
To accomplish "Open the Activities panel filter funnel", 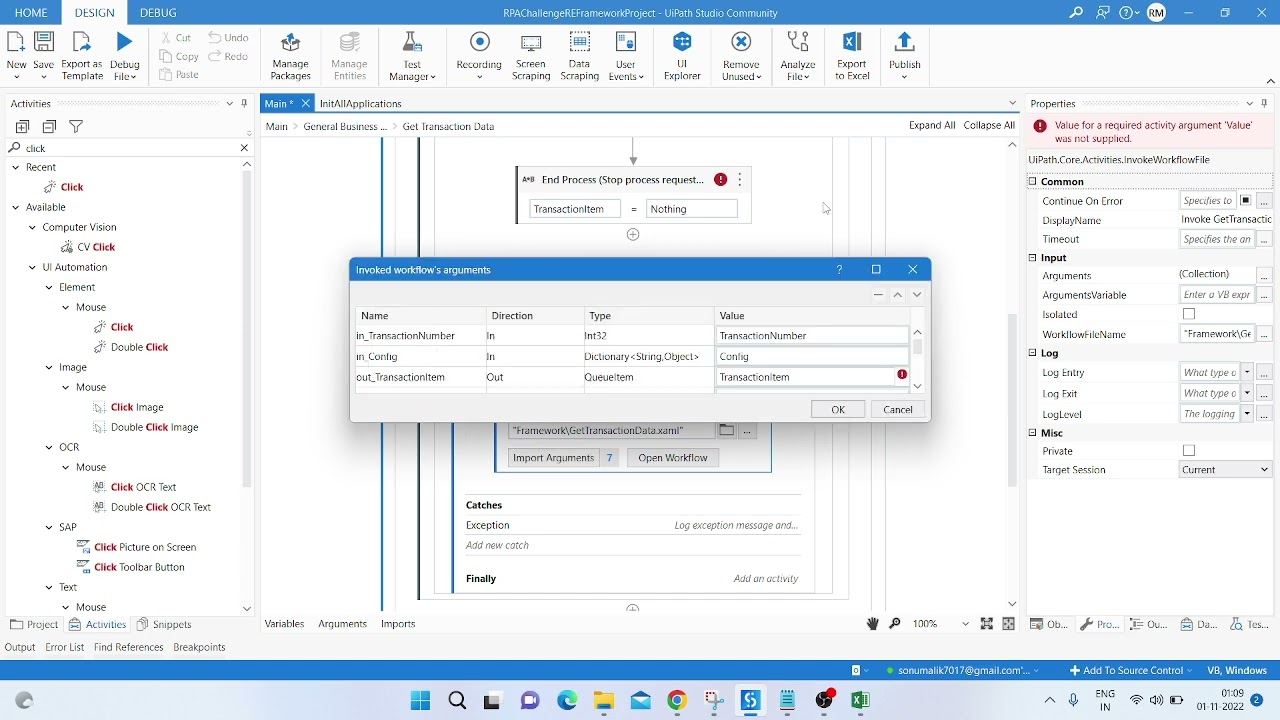I will click(76, 127).
